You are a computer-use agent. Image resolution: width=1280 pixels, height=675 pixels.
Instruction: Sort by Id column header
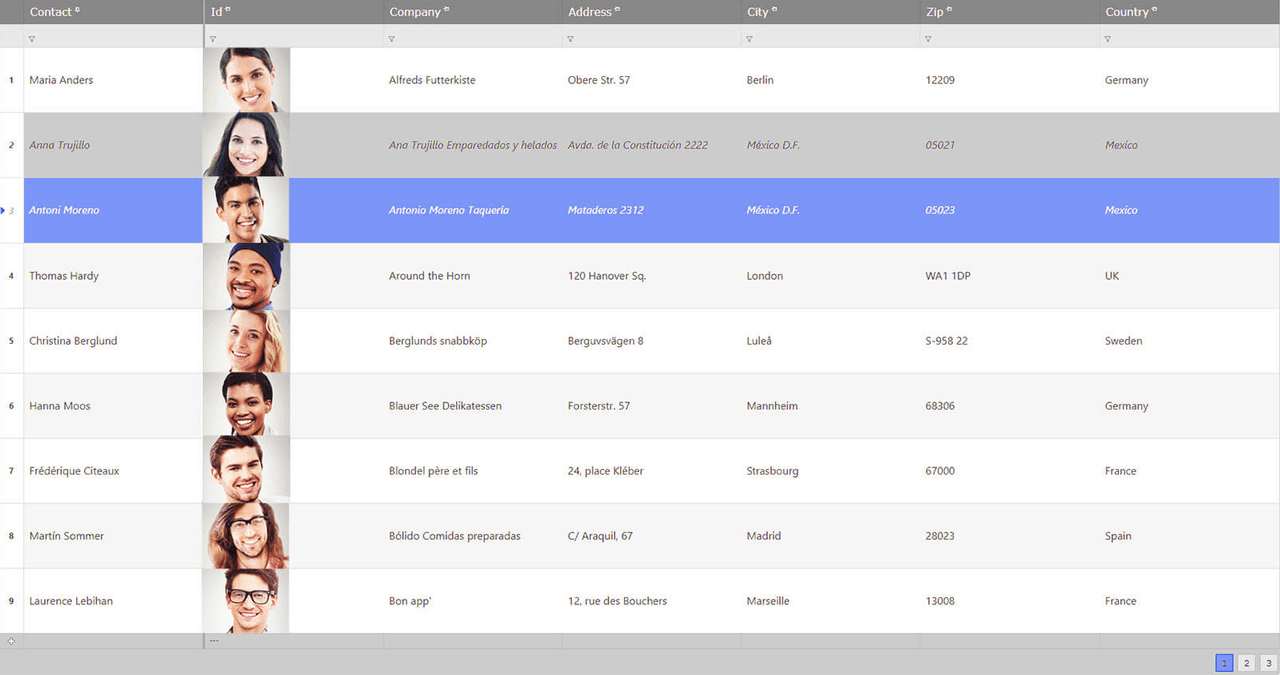216,12
